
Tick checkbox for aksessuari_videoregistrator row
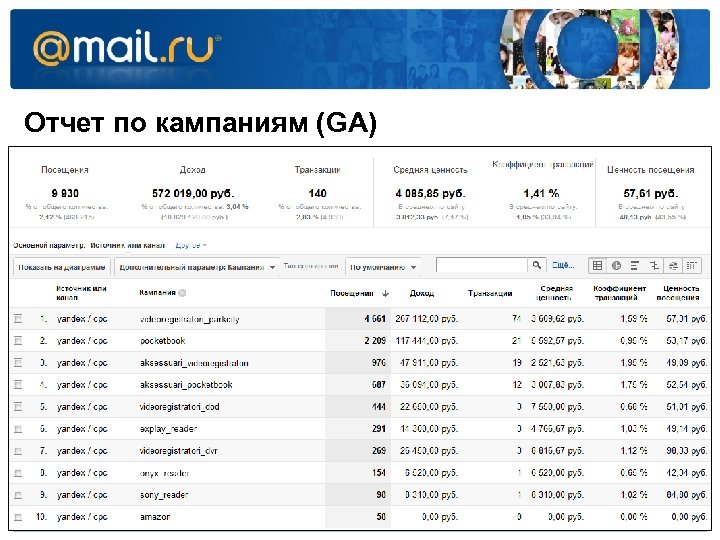[x=18, y=362]
